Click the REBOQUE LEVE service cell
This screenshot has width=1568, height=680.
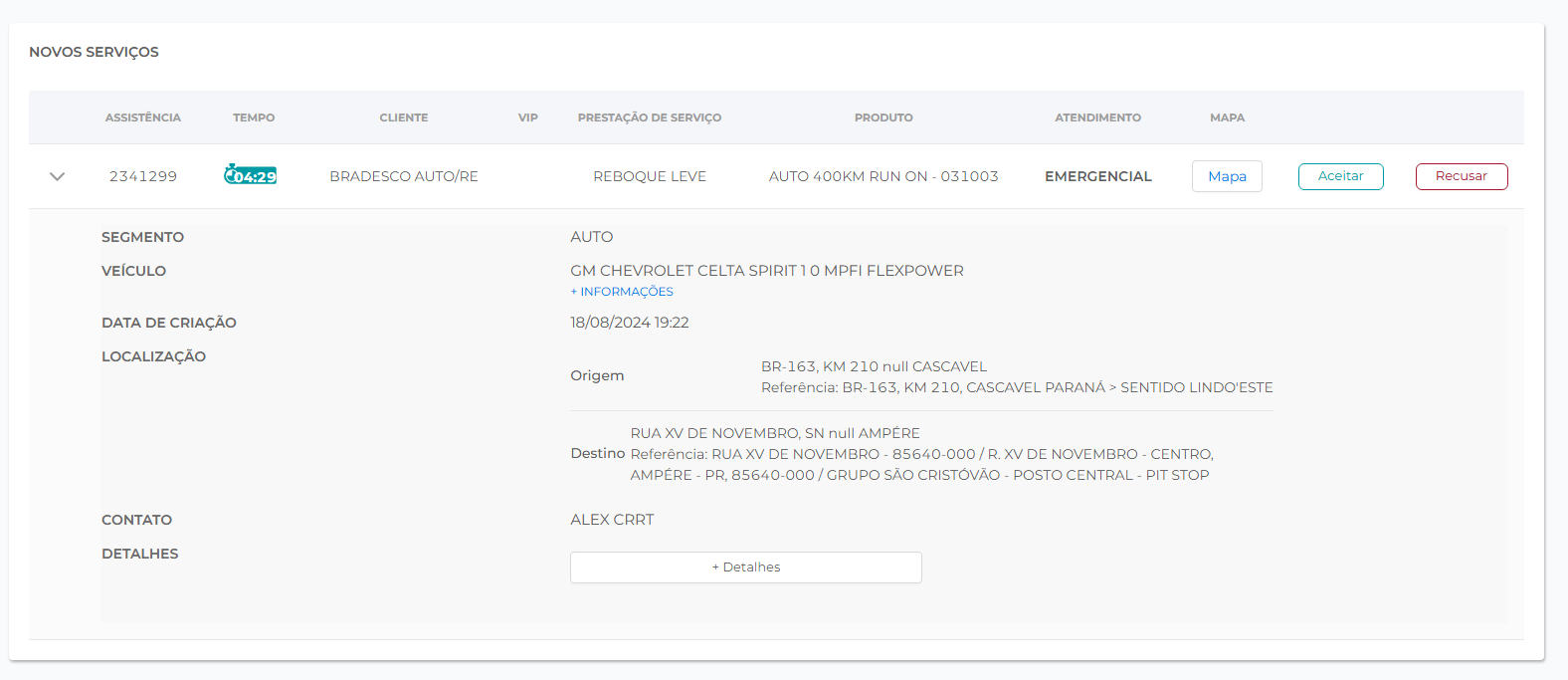click(x=650, y=176)
